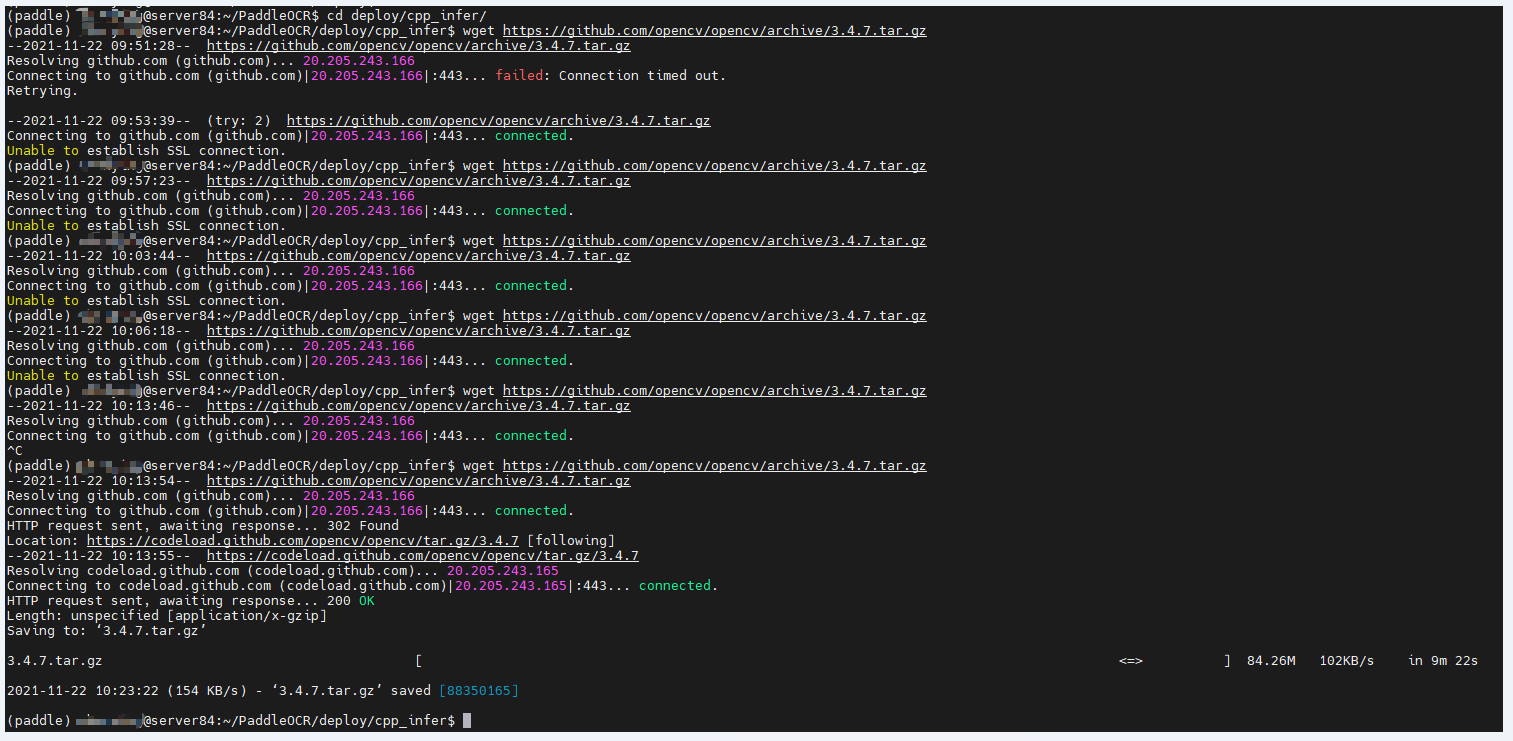This screenshot has width=1513, height=741.
Task: Click the red 'failed' status word
Action: (x=519, y=76)
